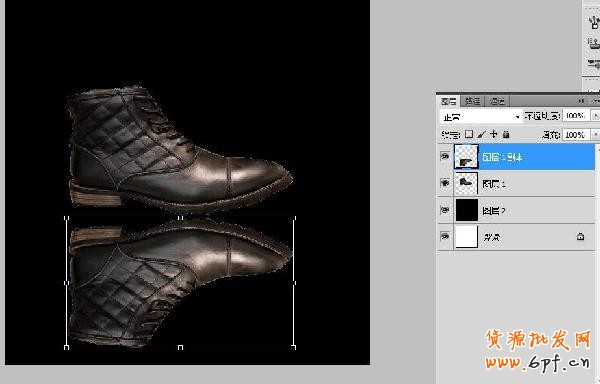Switch to the 通道 channels tab
This screenshot has height=384, width=600.
pos(497,101)
